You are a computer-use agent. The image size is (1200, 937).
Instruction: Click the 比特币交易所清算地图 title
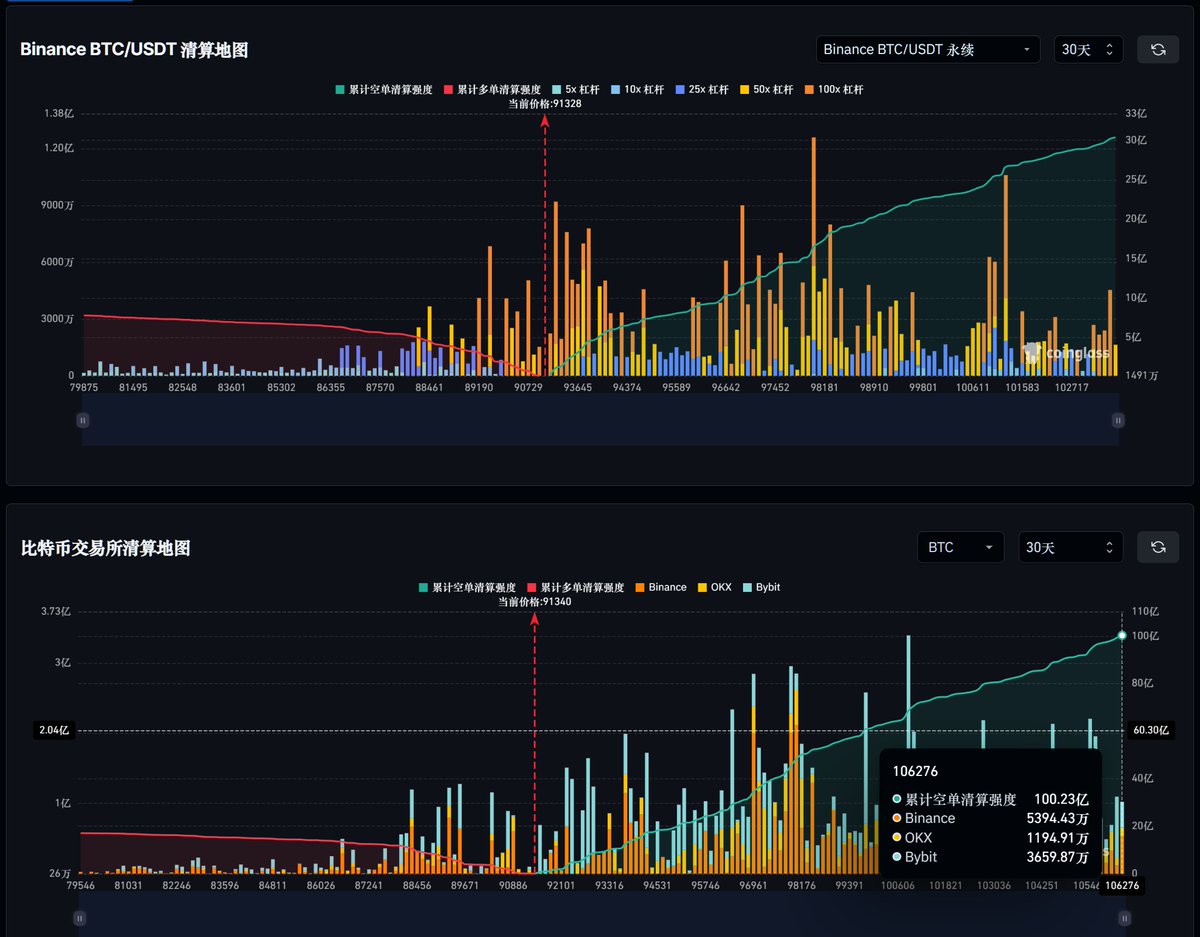[105, 548]
